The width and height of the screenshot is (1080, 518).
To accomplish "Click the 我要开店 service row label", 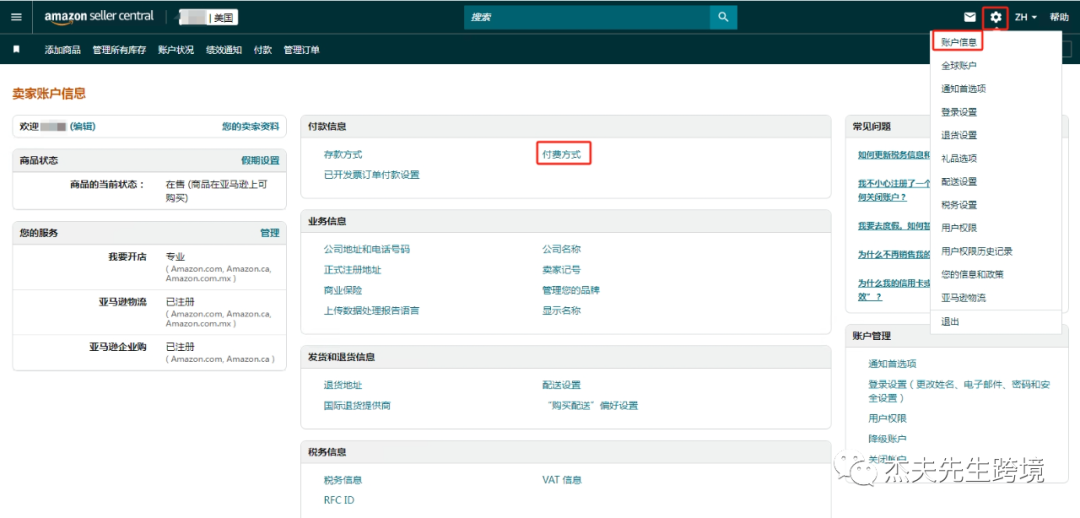I will point(127,256).
